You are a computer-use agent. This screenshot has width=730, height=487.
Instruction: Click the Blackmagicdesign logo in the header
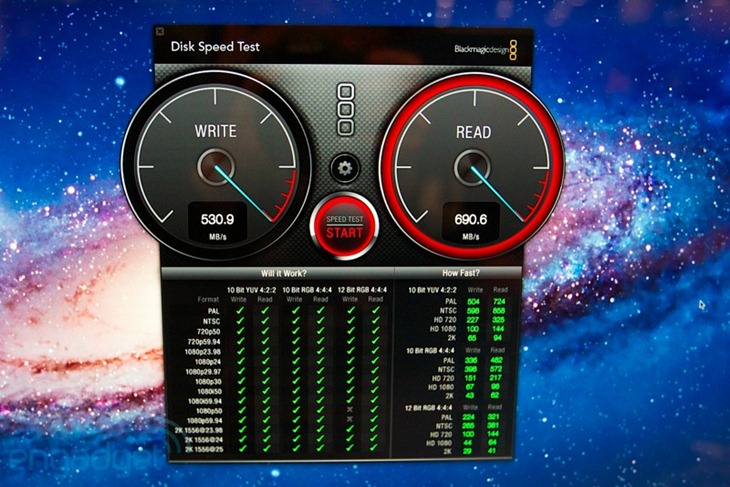point(486,49)
